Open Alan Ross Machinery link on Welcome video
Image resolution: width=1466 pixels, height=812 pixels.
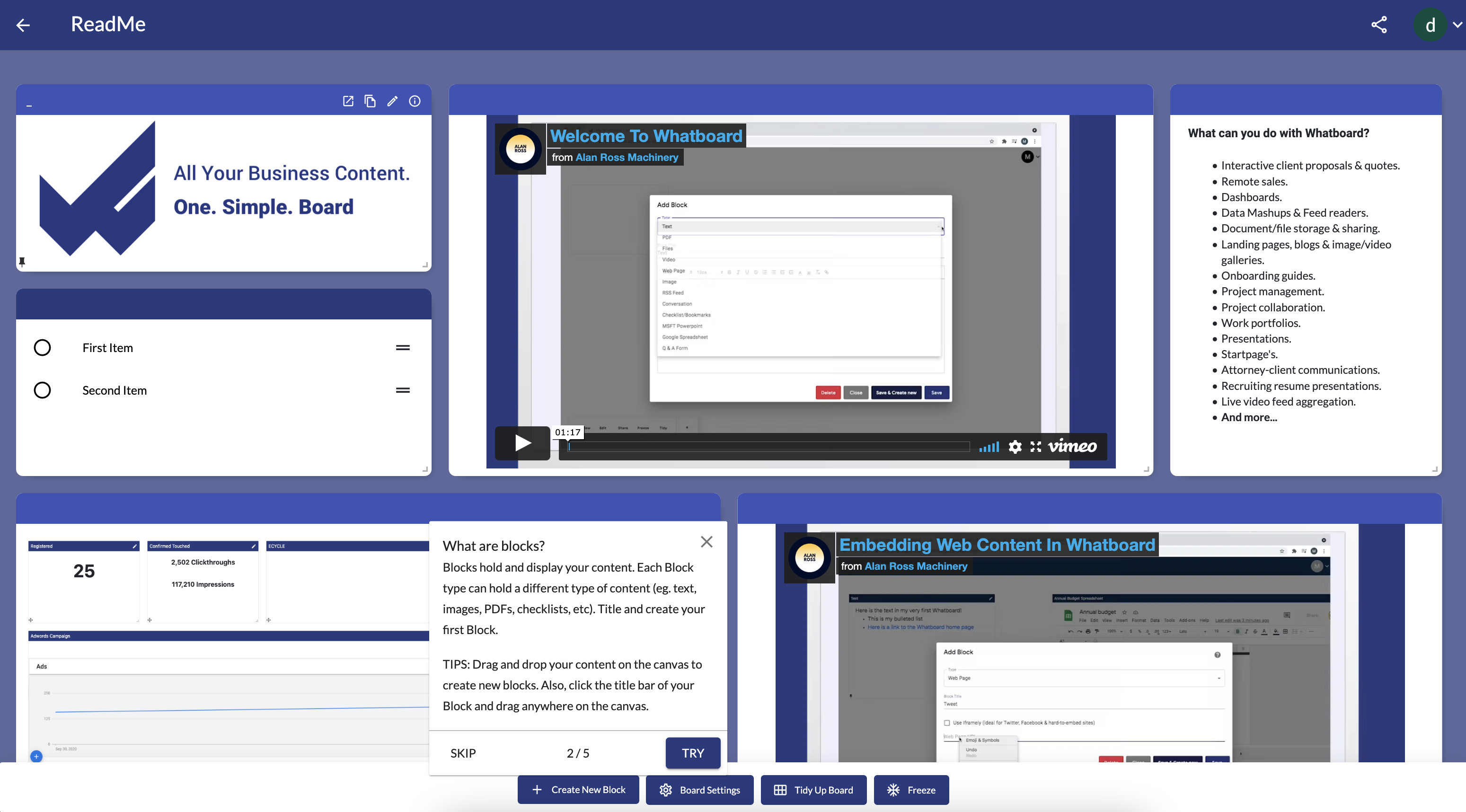pyautogui.click(x=627, y=158)
